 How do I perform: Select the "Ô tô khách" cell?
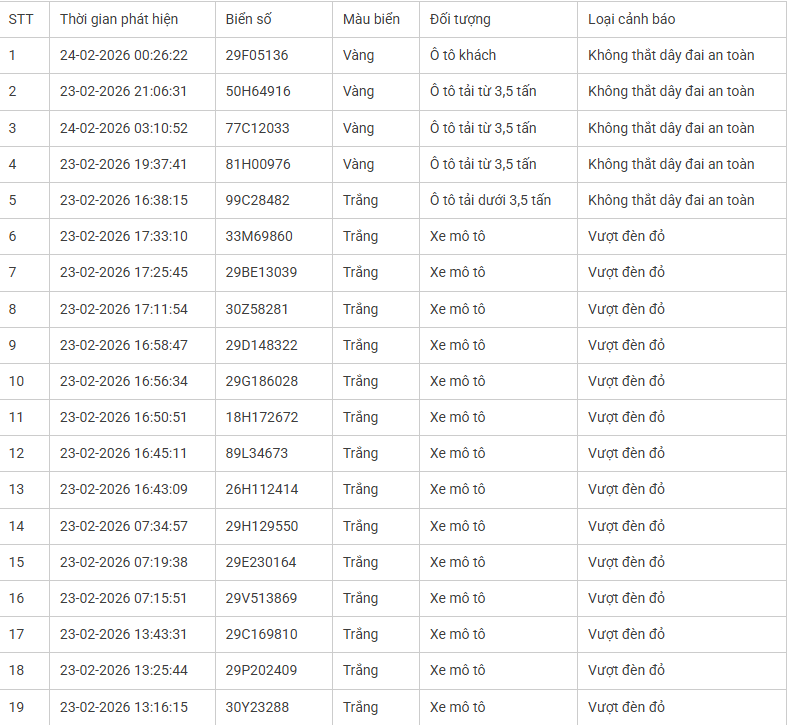click(463, 55)
